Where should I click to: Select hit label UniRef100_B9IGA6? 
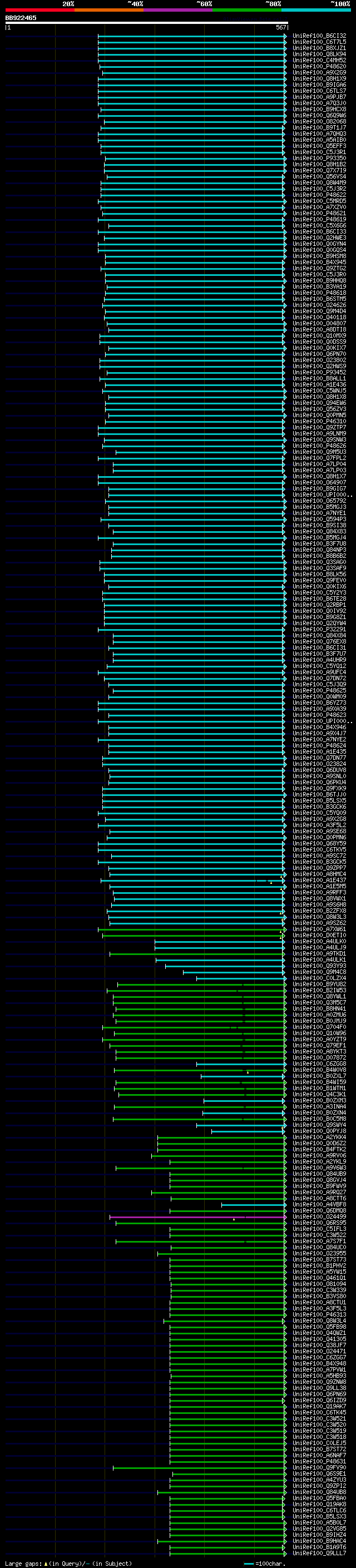[x=319, y=85]
